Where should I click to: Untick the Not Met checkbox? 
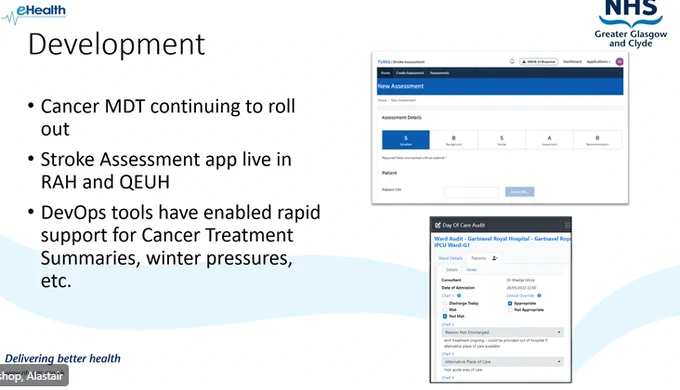coord(445,316)
